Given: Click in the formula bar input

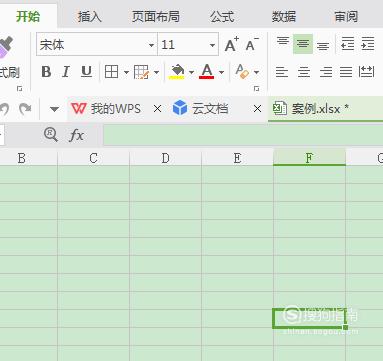Looking at the screenshot, I should [243, 134].
